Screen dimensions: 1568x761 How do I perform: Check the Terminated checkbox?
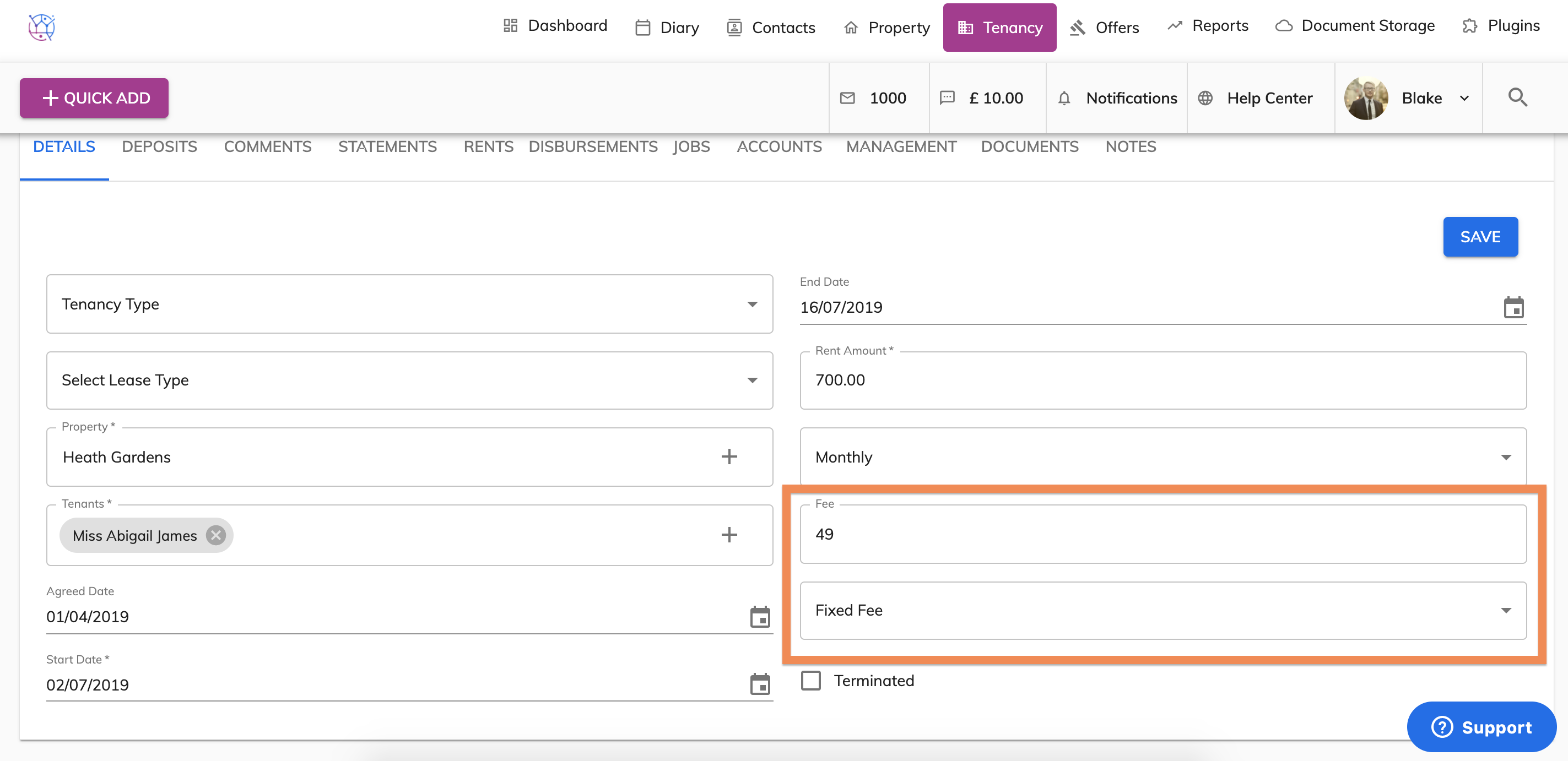(x=811, y=681)
